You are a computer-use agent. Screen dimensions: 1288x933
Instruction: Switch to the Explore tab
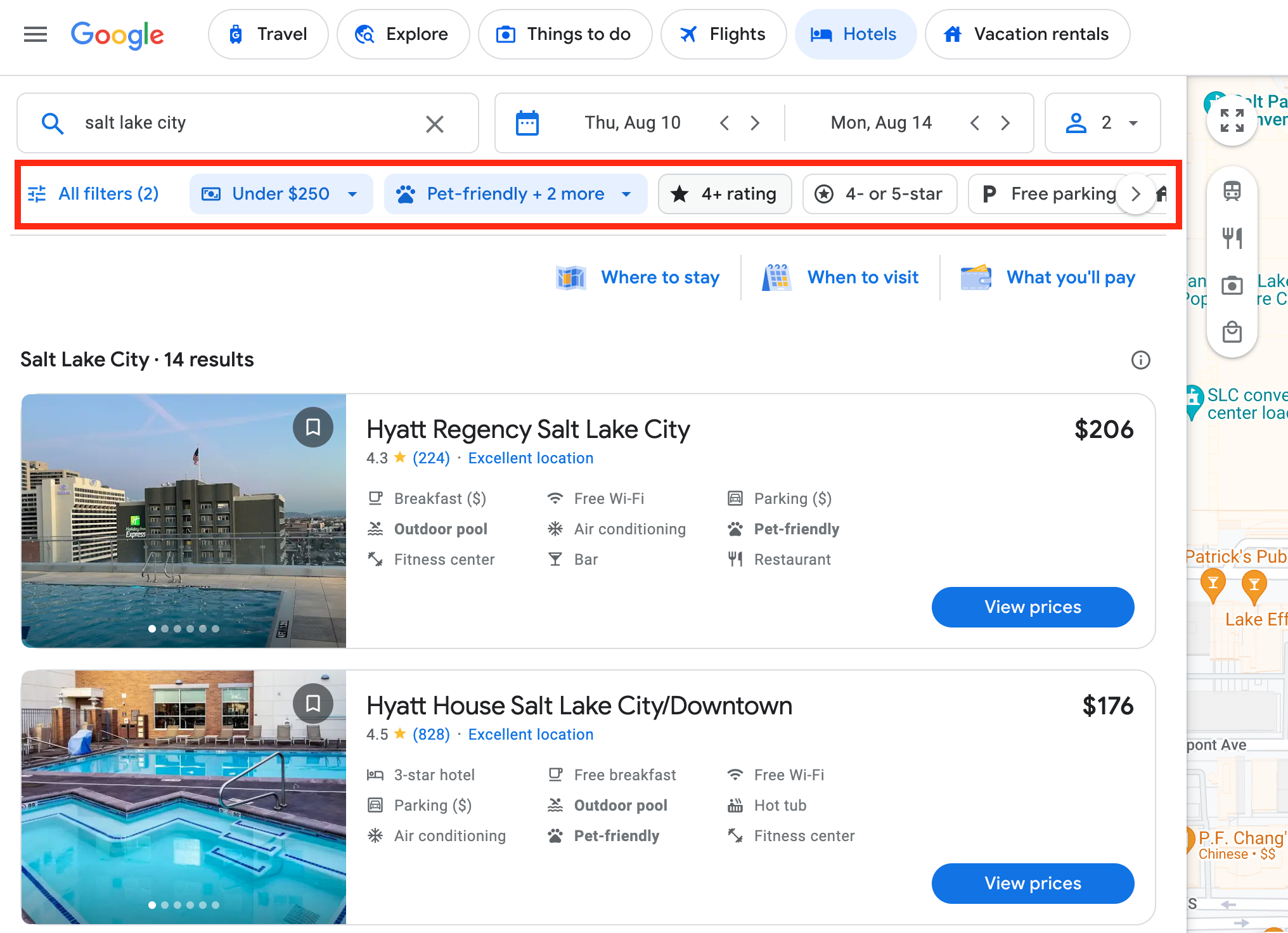pyautogui.click(x=403, y=34)
